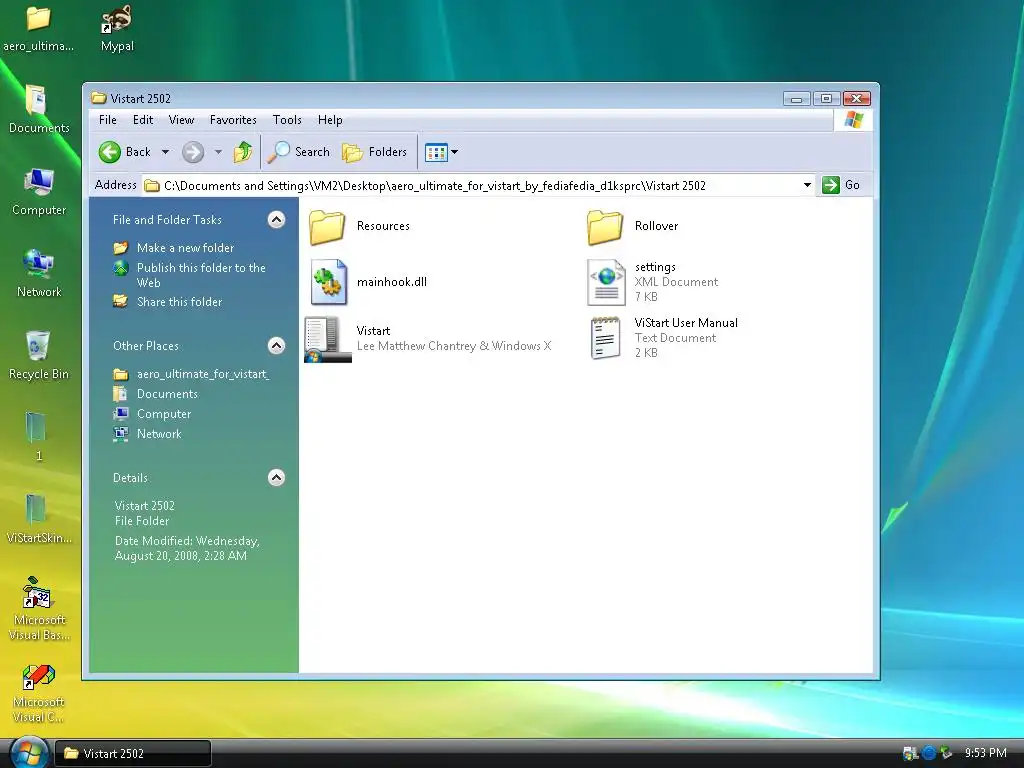Click the settings file name

click(655, 267)
